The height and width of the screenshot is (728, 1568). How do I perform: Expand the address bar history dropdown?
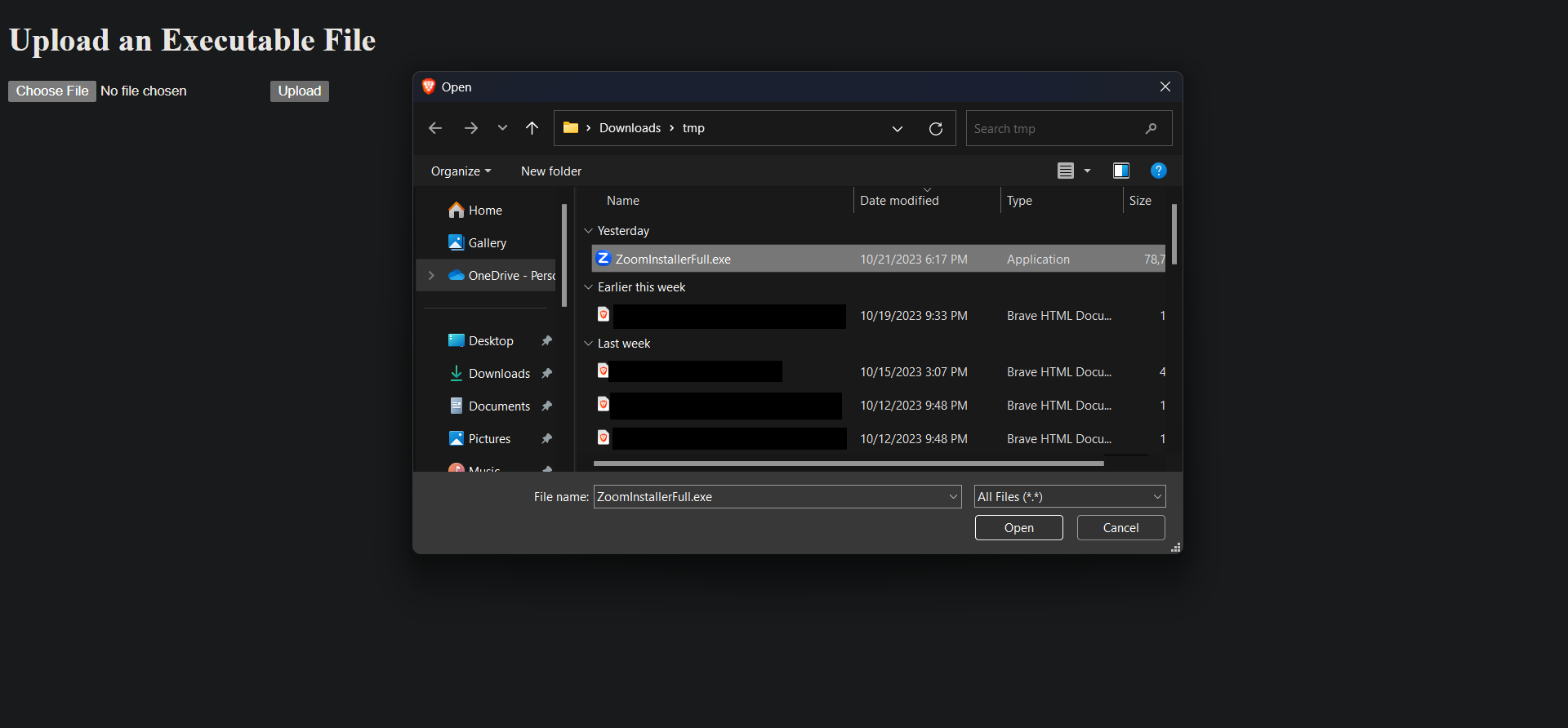click(x=898, y=128)
